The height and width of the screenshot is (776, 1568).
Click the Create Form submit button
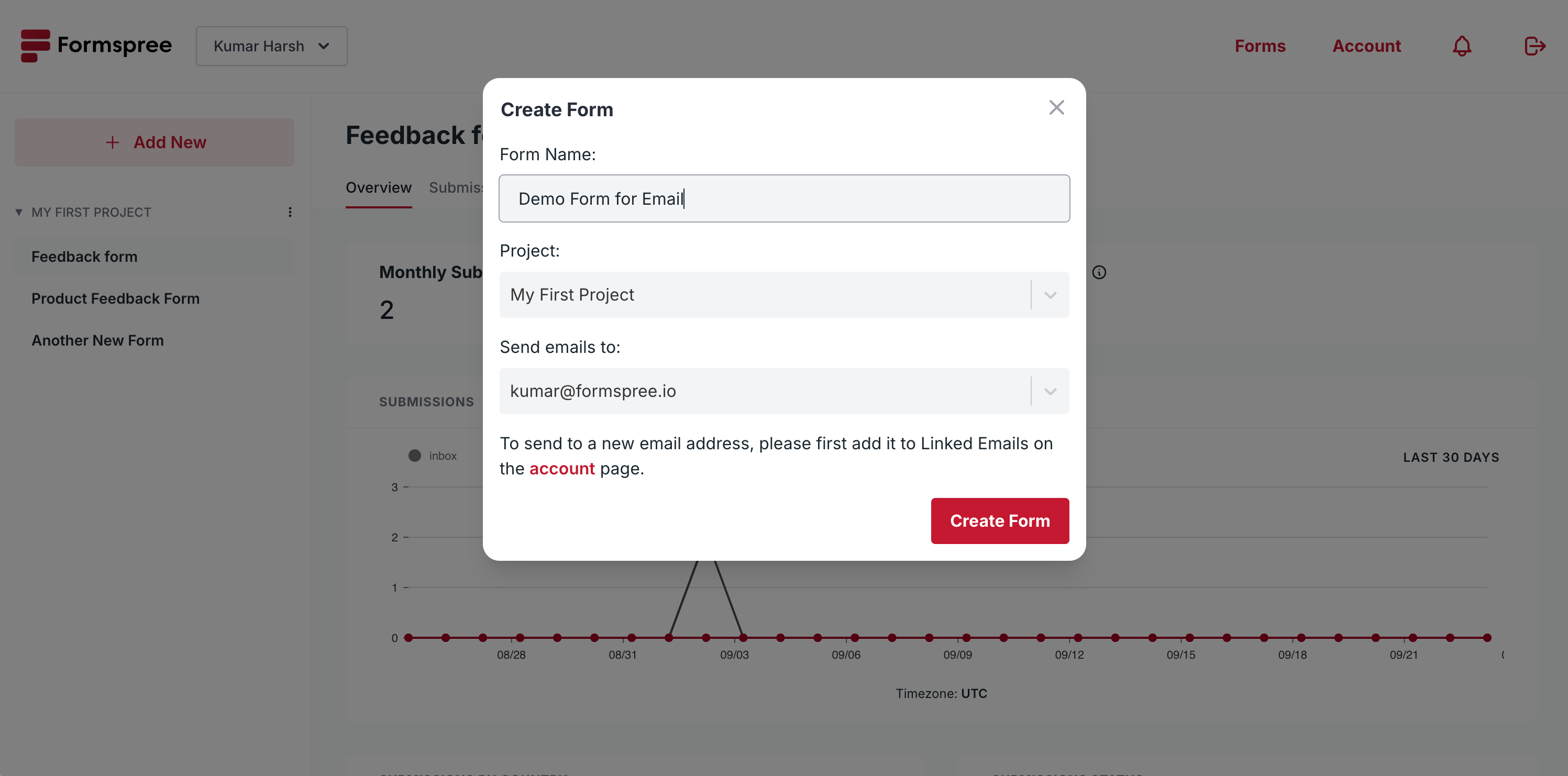pos(1000,520)
